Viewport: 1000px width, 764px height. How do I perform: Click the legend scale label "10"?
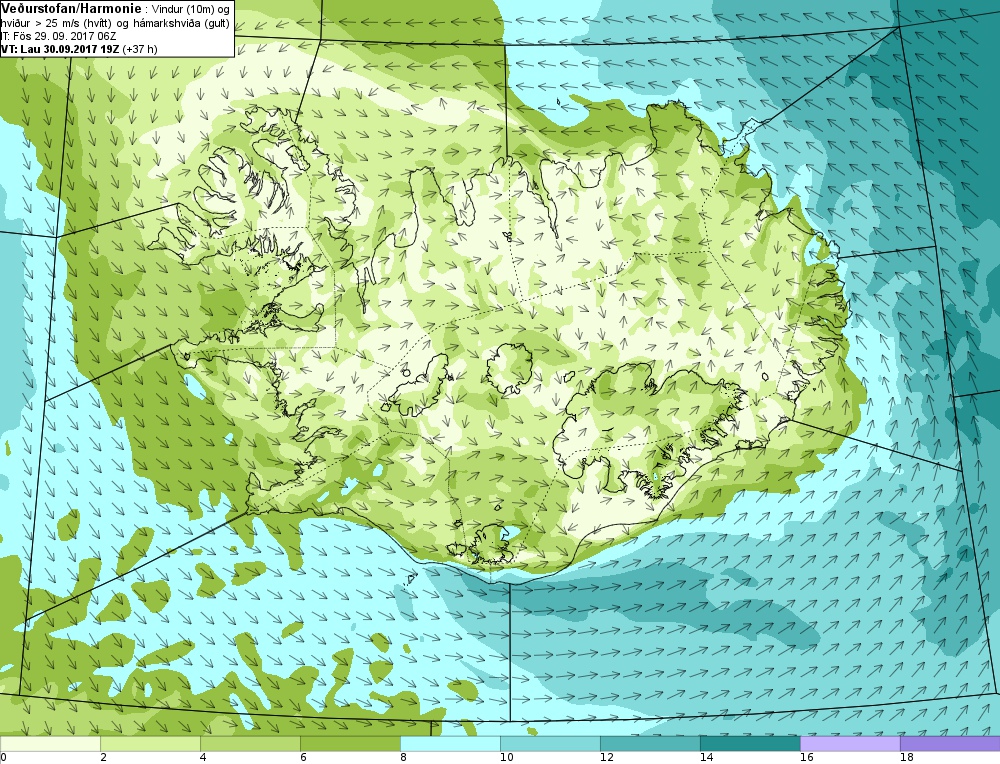point(506,758)
